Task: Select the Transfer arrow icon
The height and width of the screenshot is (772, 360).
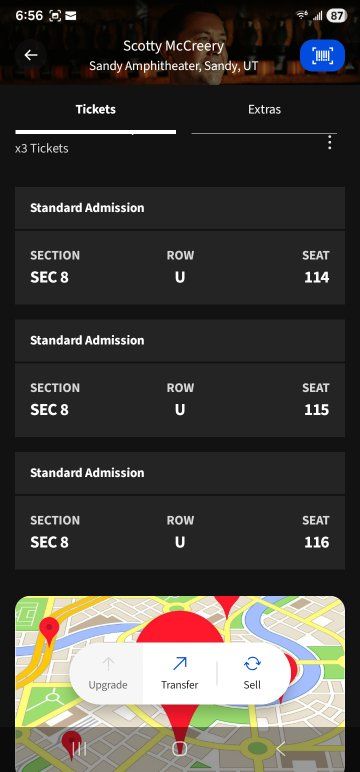Action: [180, 664]
